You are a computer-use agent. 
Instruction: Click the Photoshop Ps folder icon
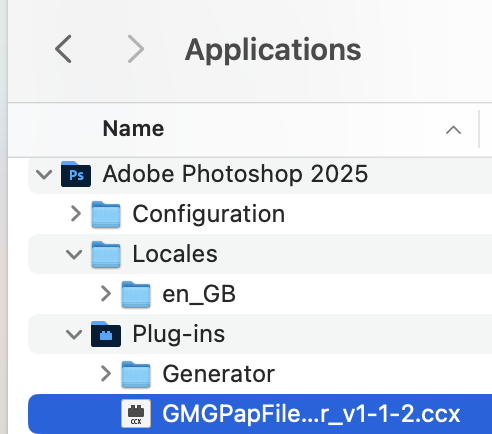click(x=76, y=174)
